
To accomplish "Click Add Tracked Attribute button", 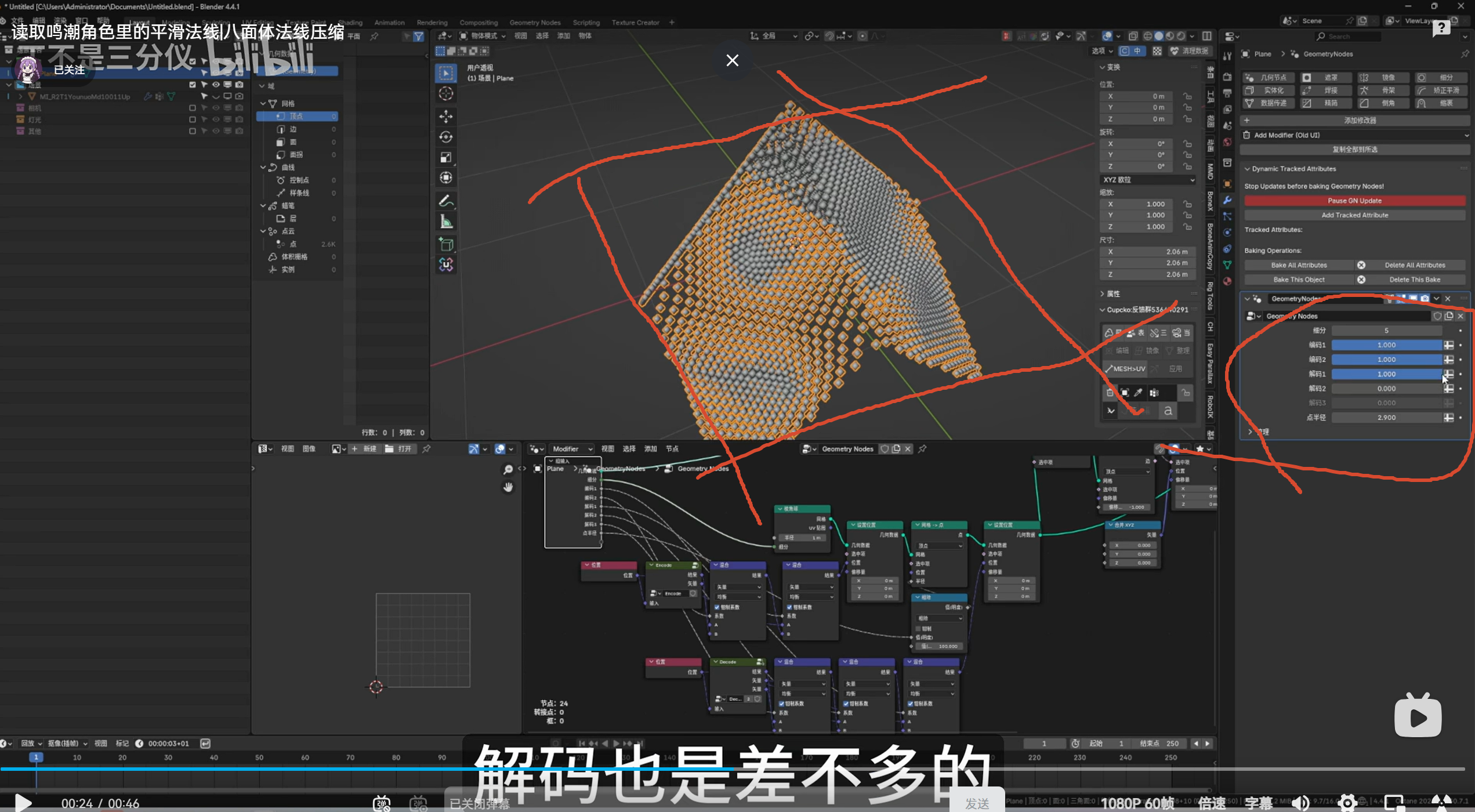I will coord(1354,215).
